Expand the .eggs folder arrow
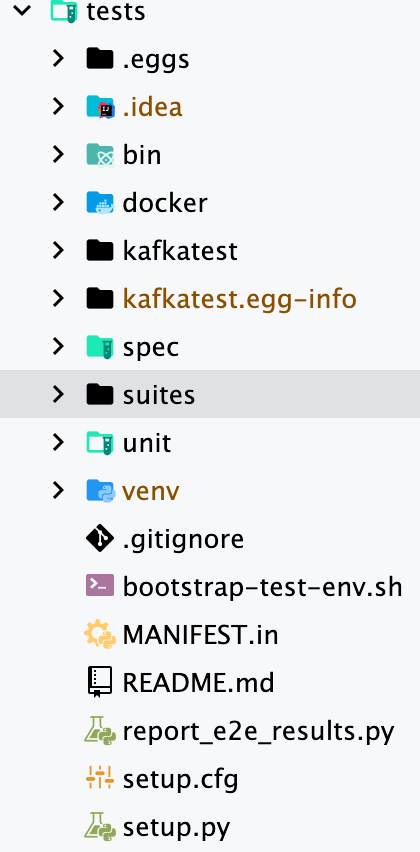Viewport: 420px width, 852px height. (x=58, y=58)
